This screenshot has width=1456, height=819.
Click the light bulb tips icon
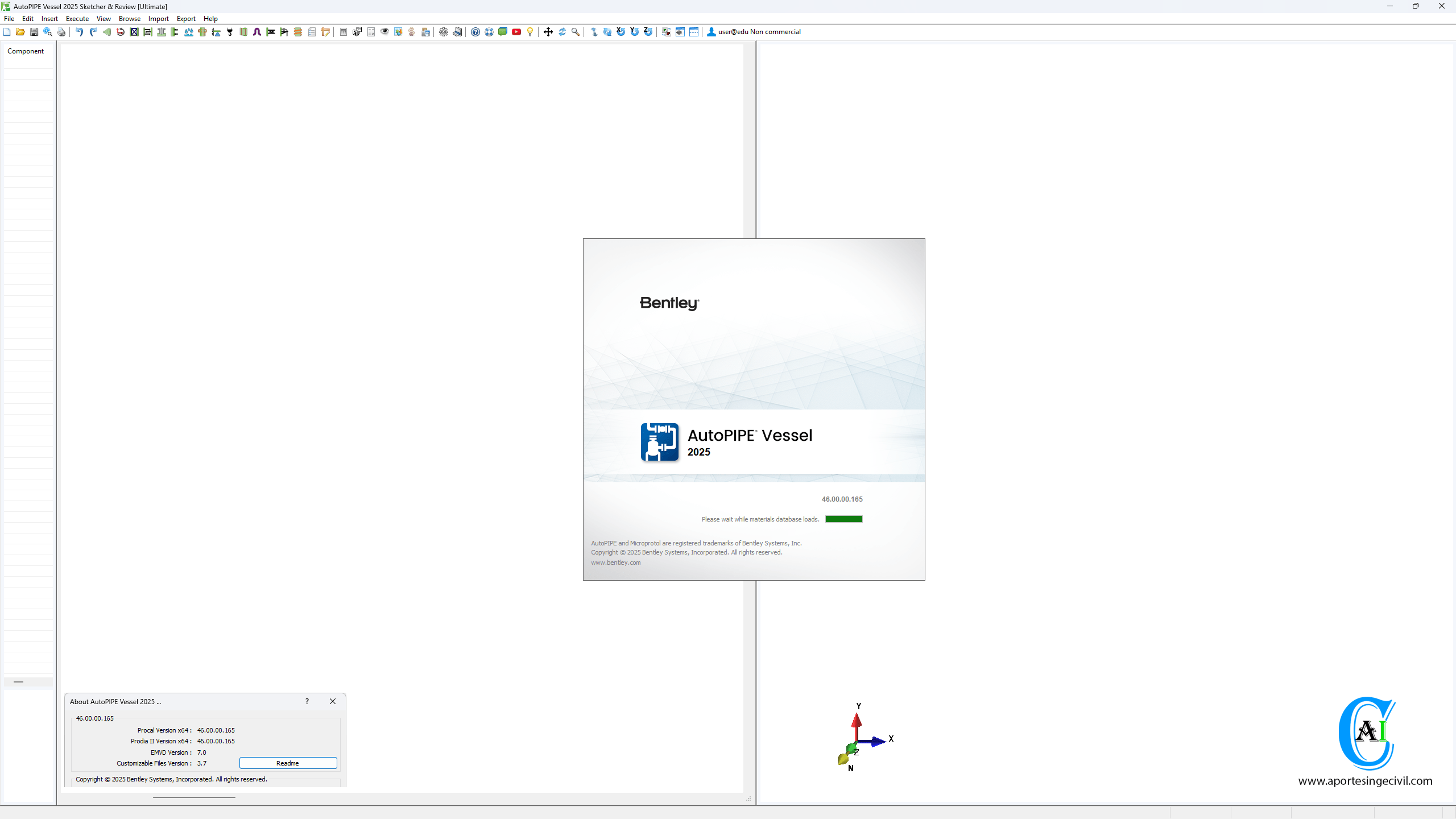point(530,32)
